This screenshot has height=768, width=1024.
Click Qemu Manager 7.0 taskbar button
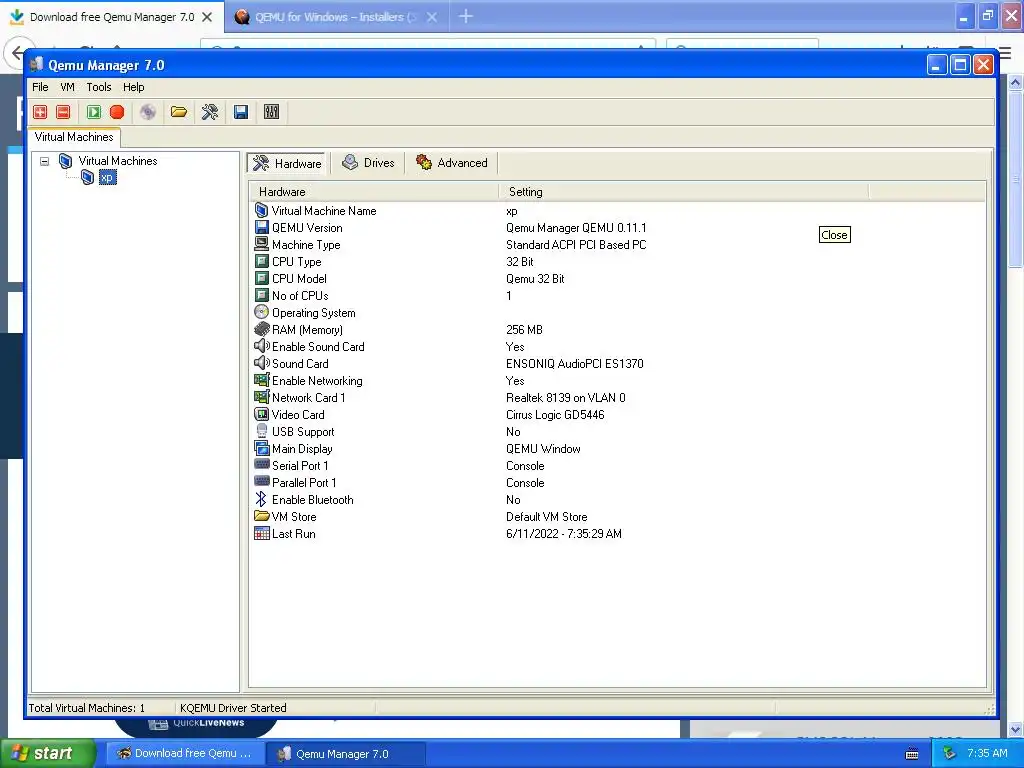(346, 754)
